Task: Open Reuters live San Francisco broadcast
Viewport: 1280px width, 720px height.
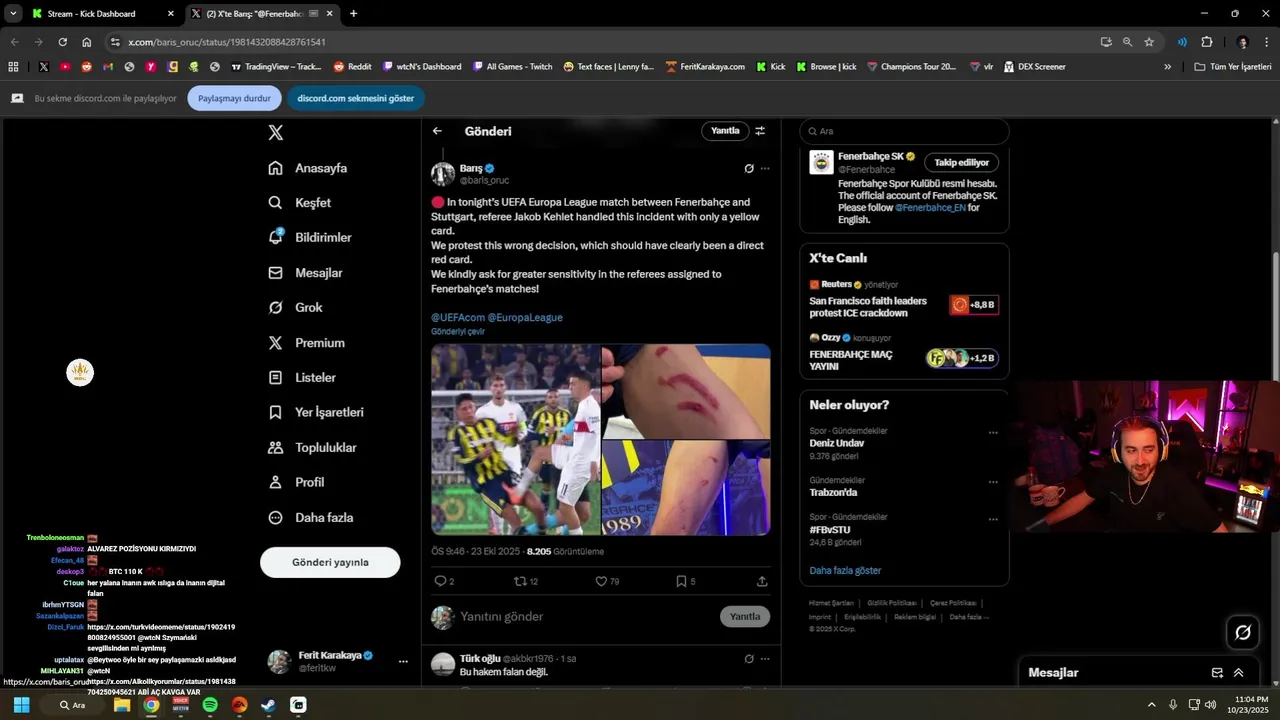Action: pyautogui.click(x=904, y=300)
